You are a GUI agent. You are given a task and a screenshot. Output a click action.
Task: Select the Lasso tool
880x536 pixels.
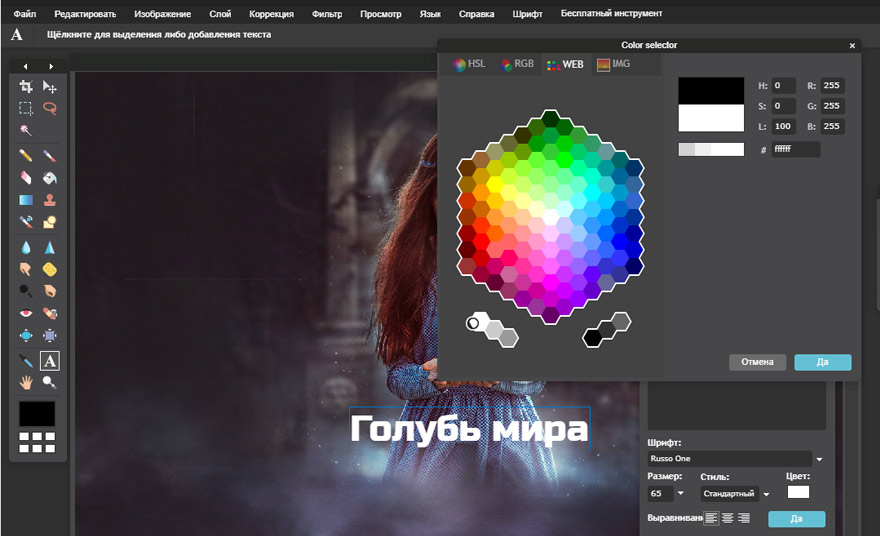[49, 109]
